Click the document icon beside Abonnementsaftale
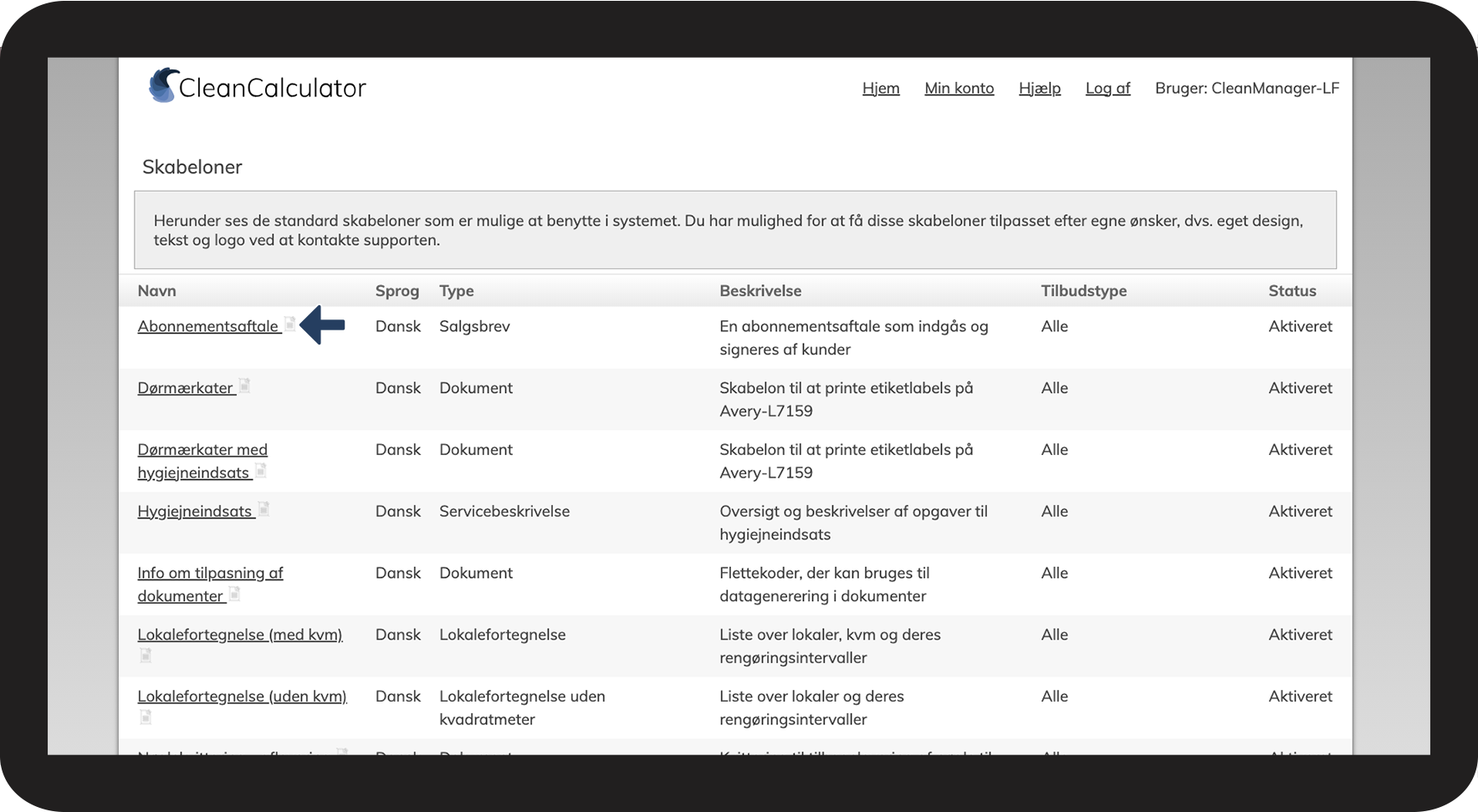This screenshot has height=812, width=1478. point(289,324)
